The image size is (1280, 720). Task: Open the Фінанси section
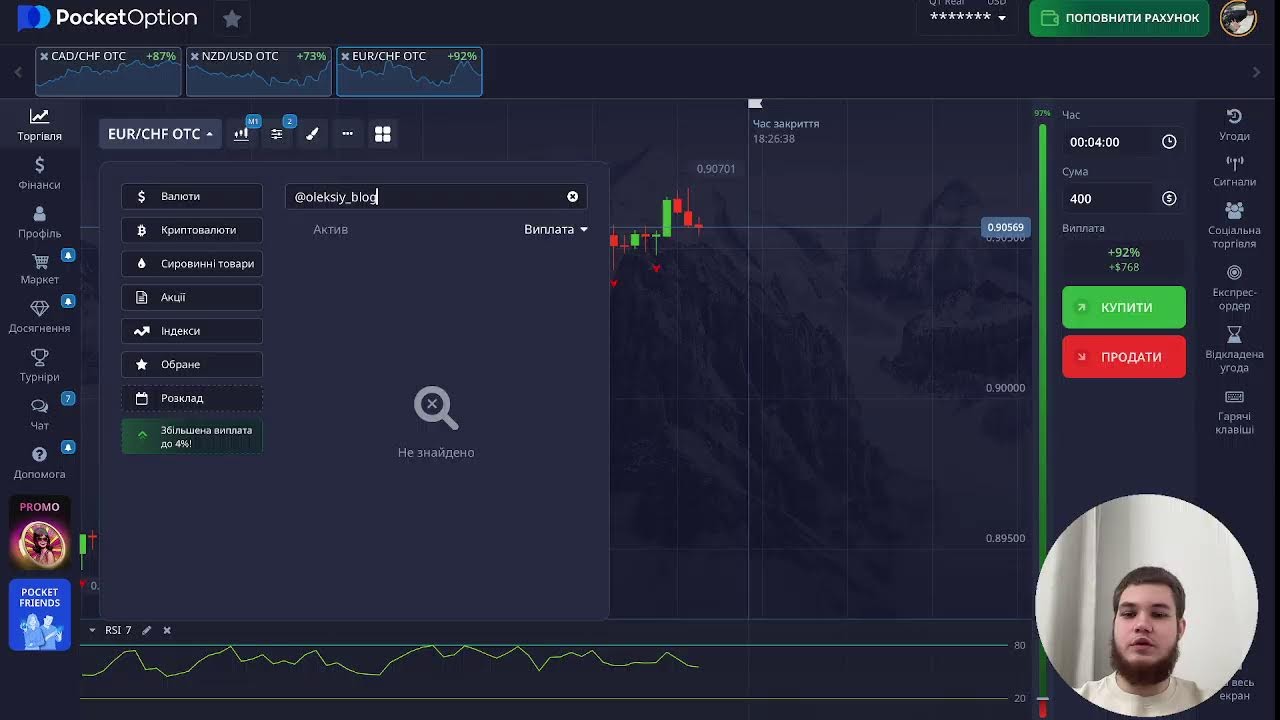(39, 173)
